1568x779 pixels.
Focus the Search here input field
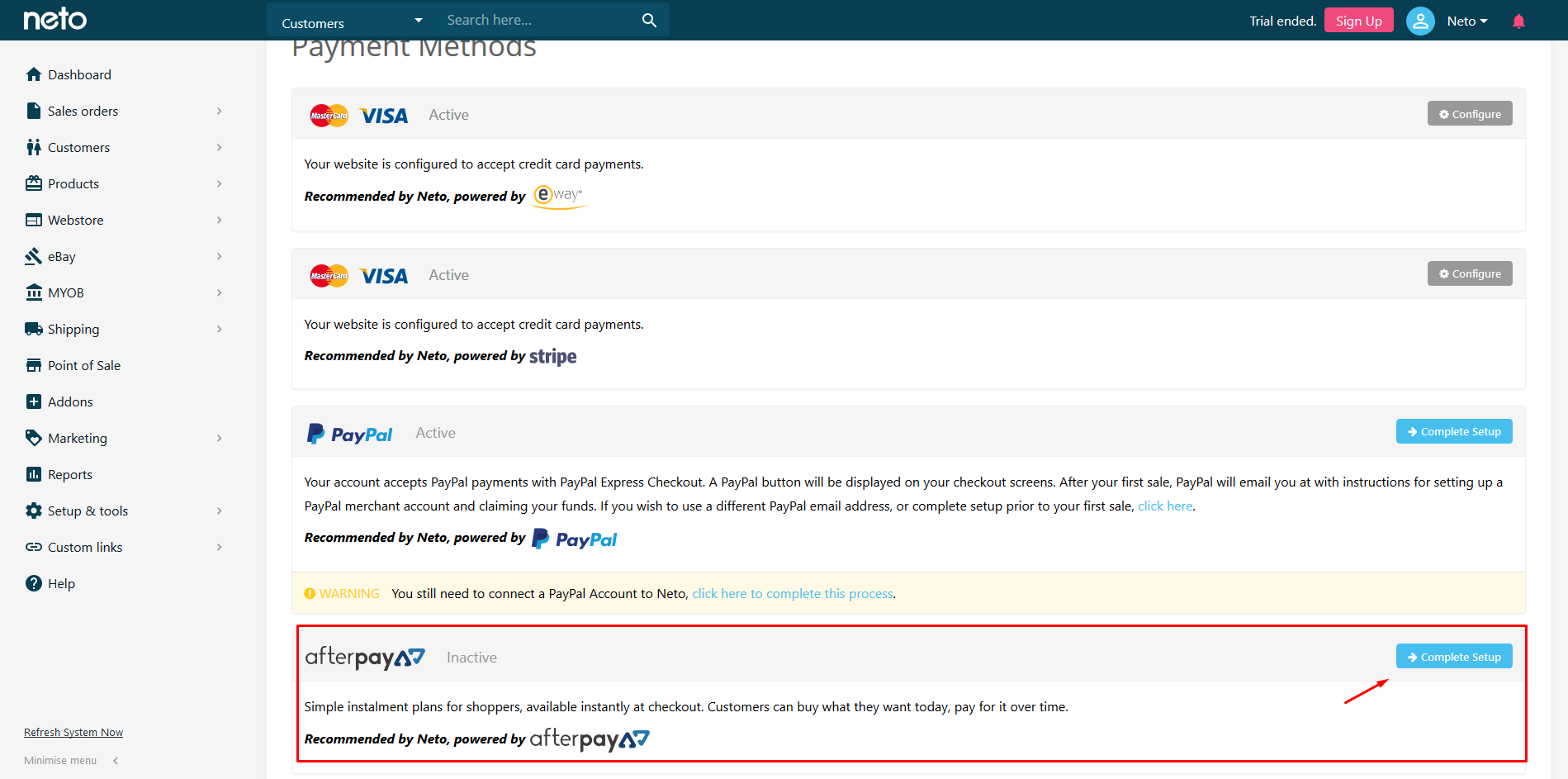(541, 20)
